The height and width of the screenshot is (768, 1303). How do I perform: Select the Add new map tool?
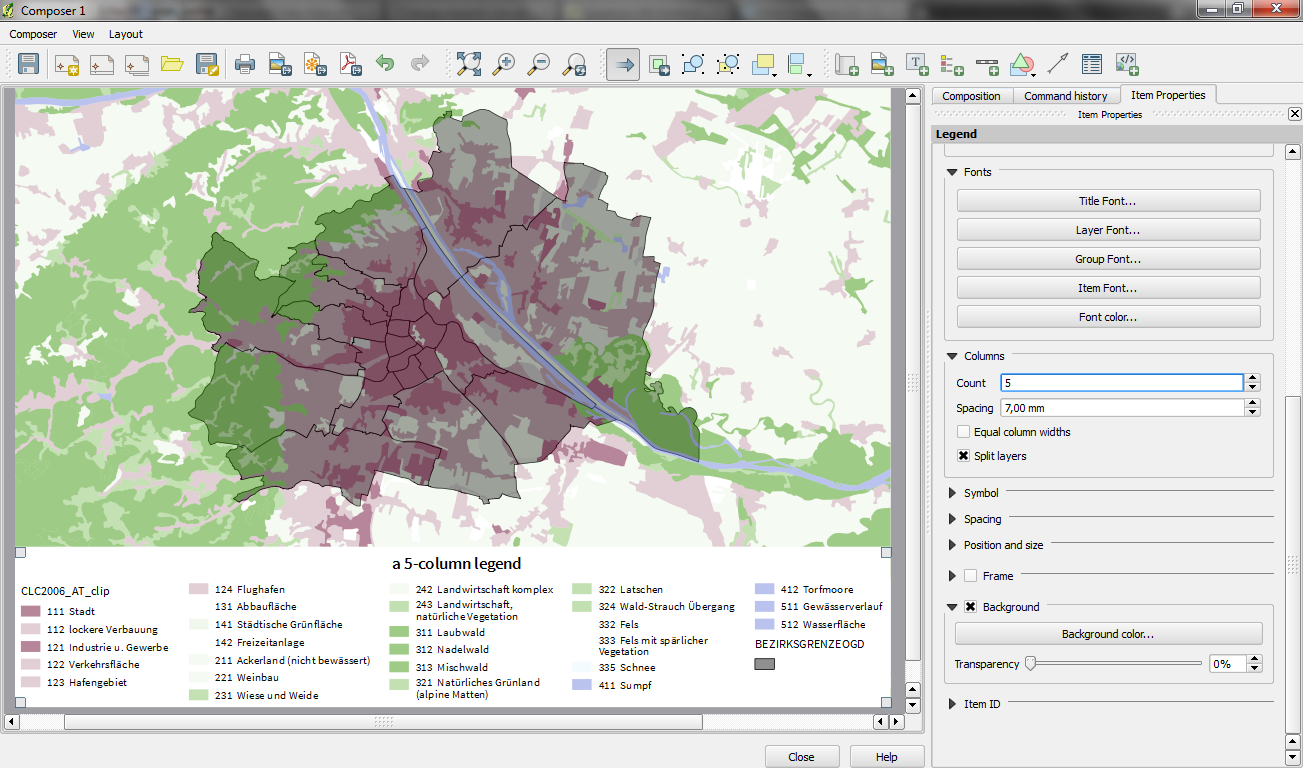(846, 63)
